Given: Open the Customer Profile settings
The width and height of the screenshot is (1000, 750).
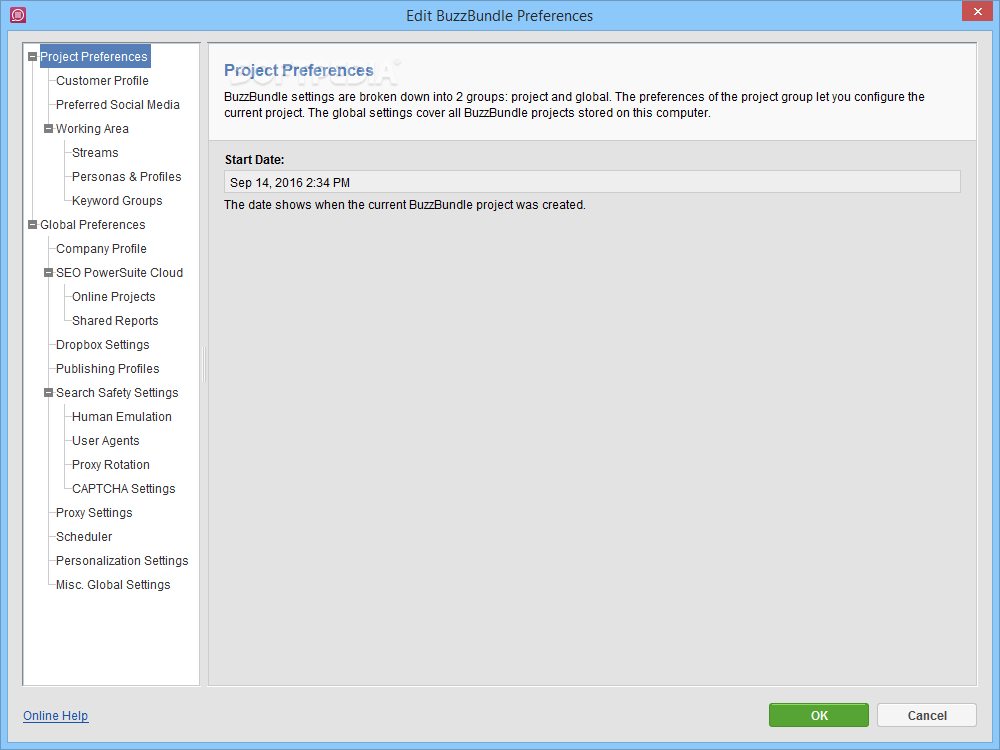Looking at the screenshot, I should pyautogui.click(x=102, y=81).
